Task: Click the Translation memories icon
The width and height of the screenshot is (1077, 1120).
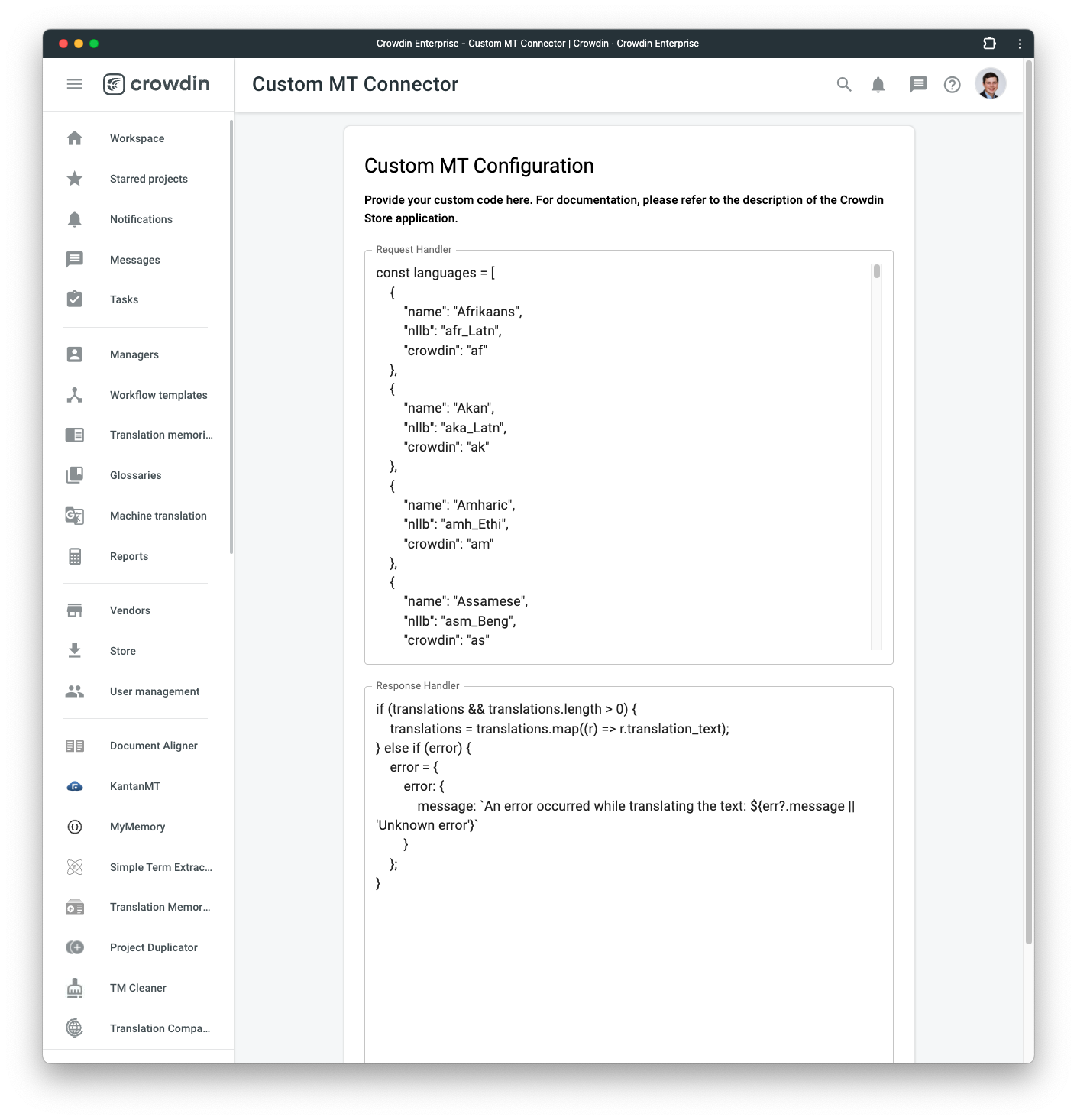Action: 75,435
